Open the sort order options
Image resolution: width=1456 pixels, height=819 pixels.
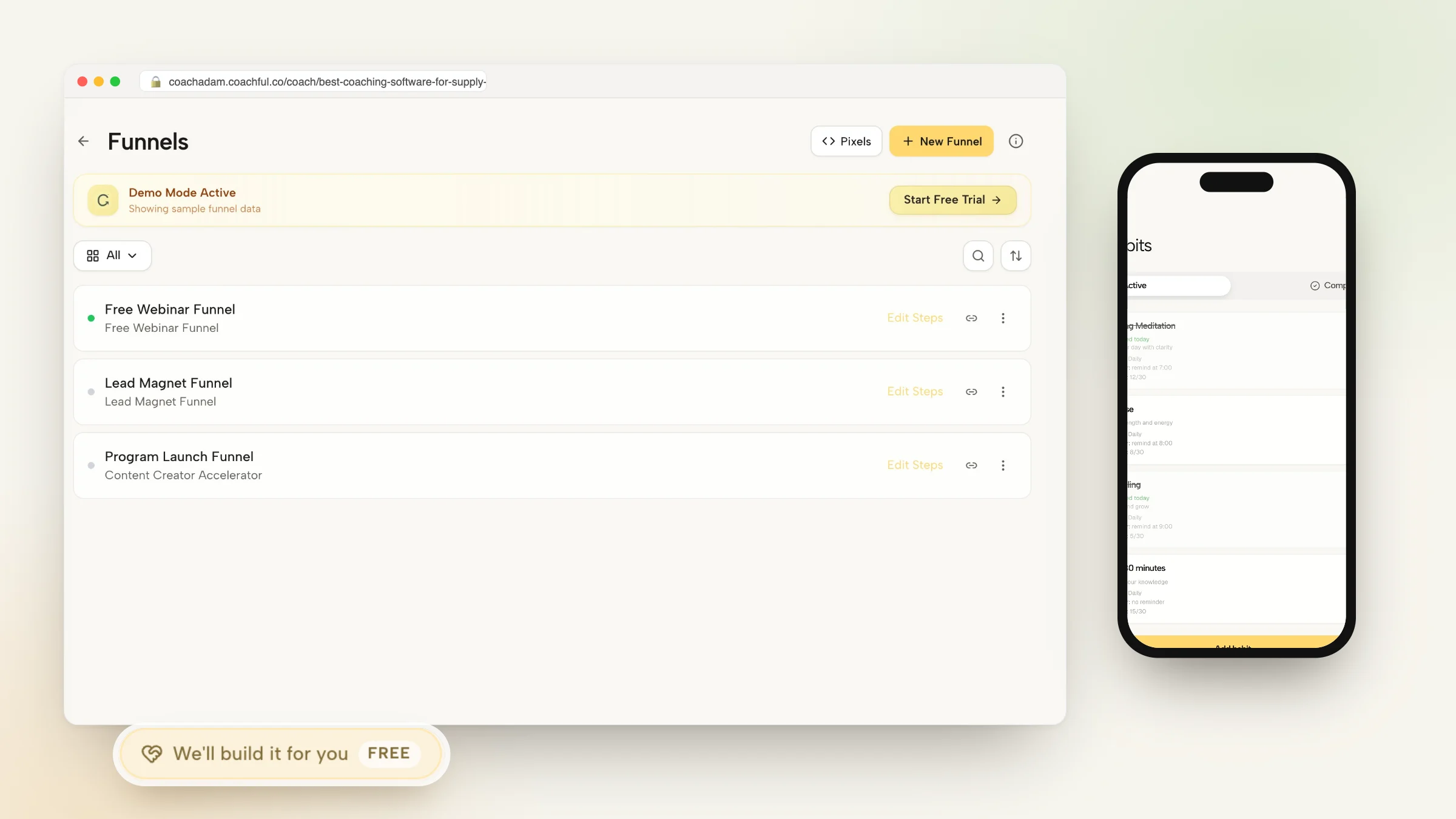(1016, 255)
